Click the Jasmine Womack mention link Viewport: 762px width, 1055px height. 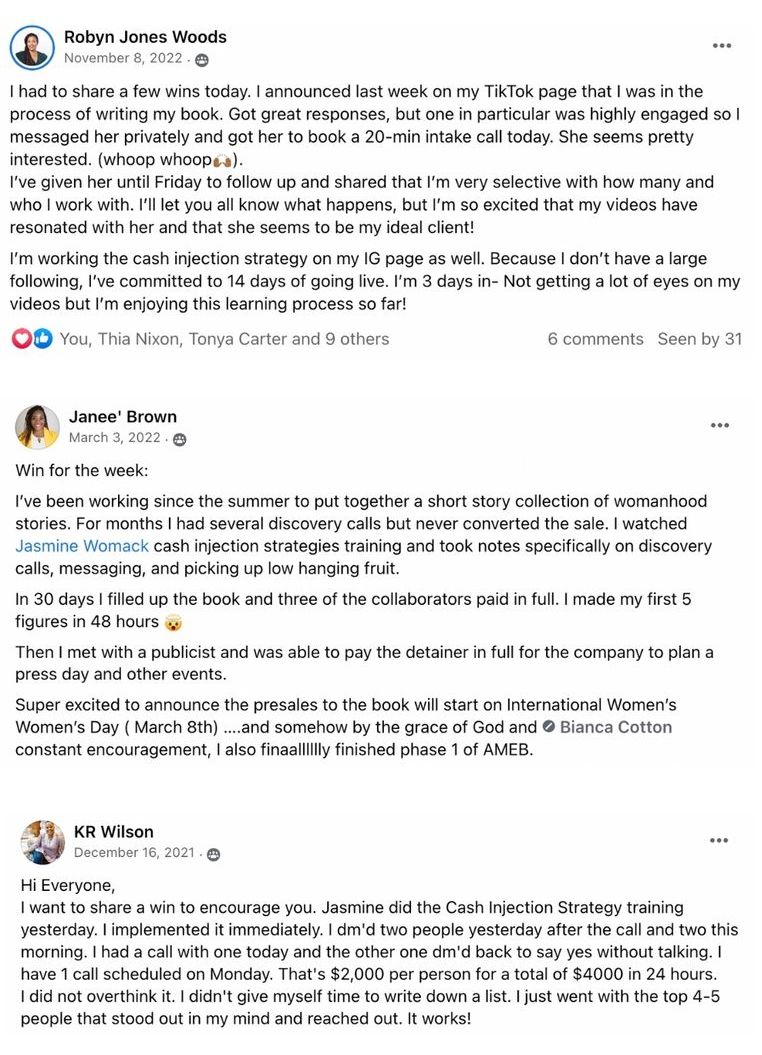82,546
